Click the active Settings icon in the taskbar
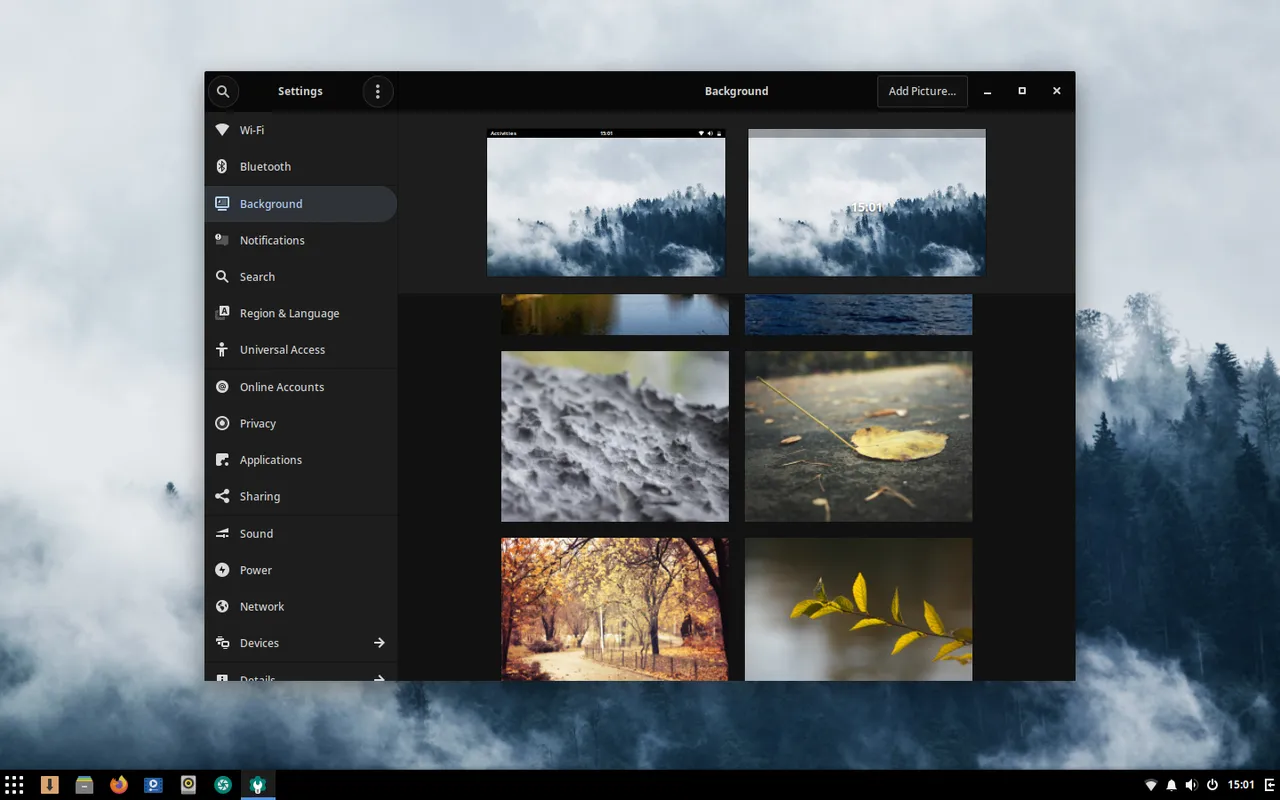 pos(258,785)
